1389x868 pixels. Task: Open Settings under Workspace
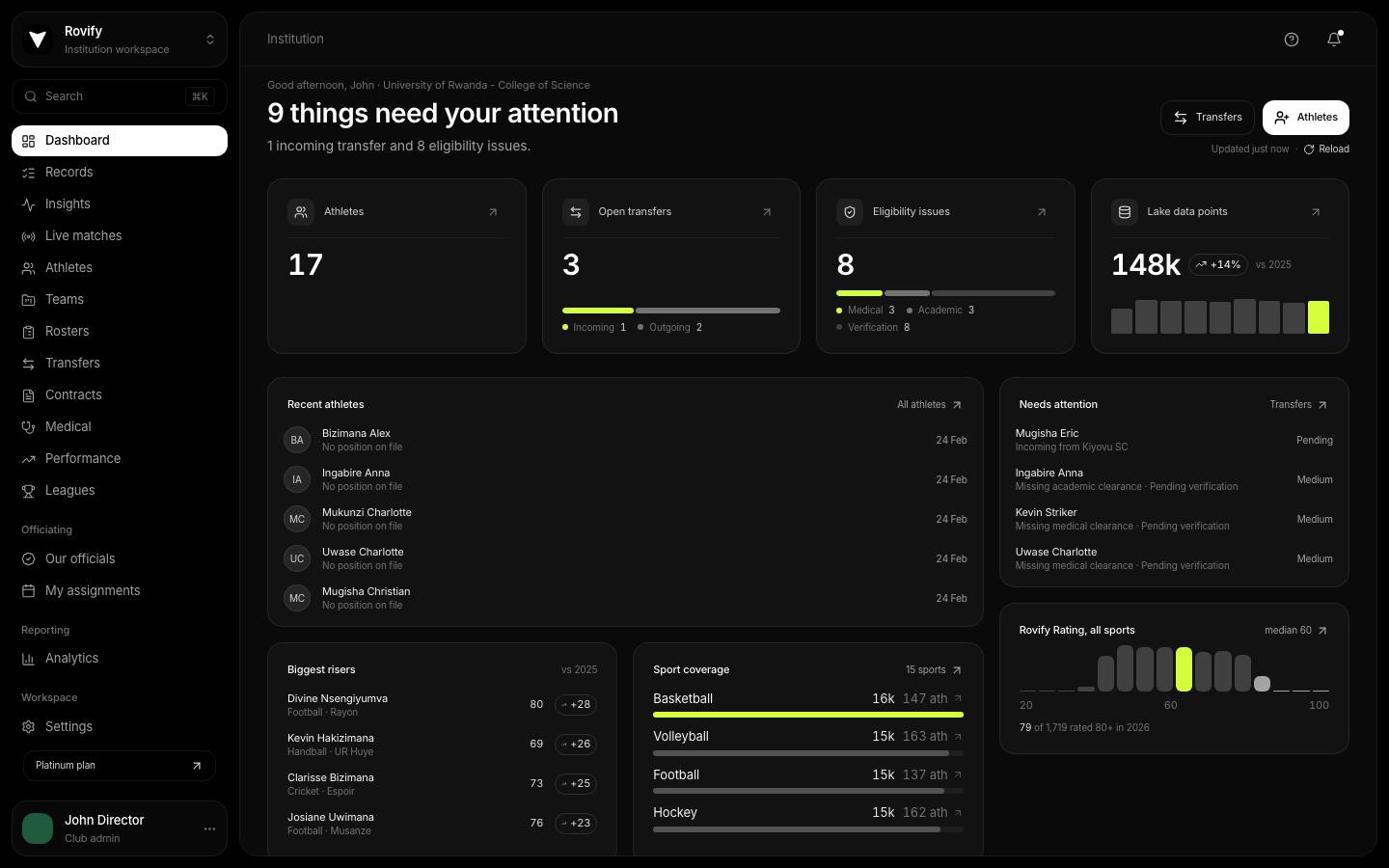(120, 727)
